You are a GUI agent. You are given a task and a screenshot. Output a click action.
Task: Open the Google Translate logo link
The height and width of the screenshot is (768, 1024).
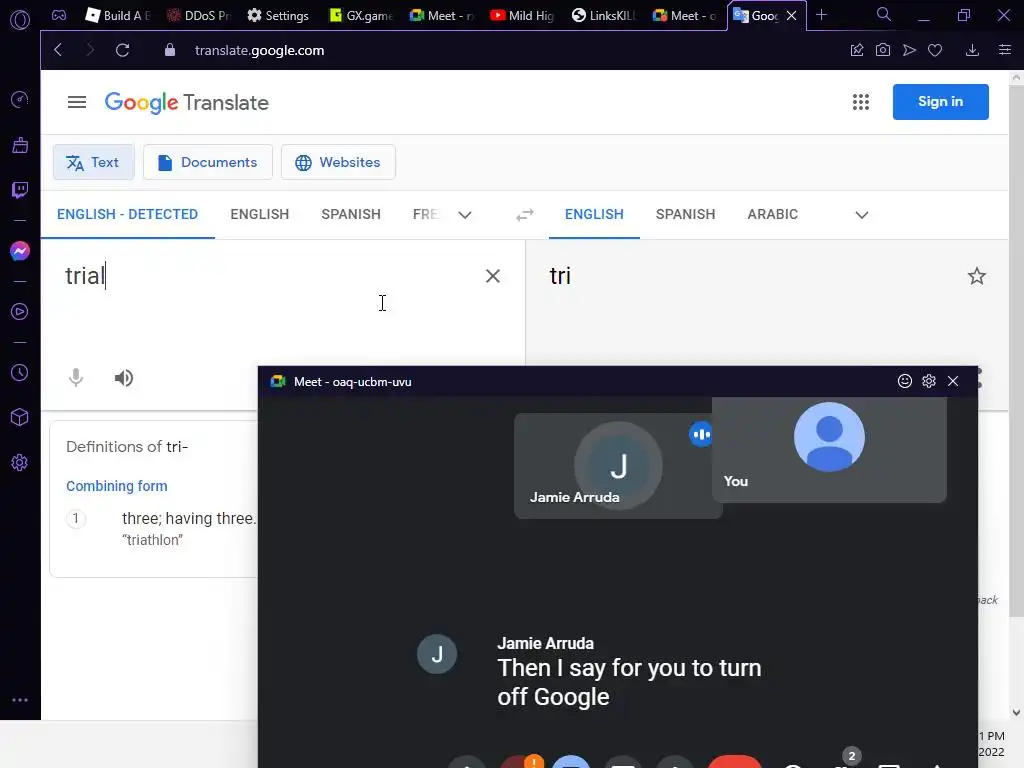187,103
